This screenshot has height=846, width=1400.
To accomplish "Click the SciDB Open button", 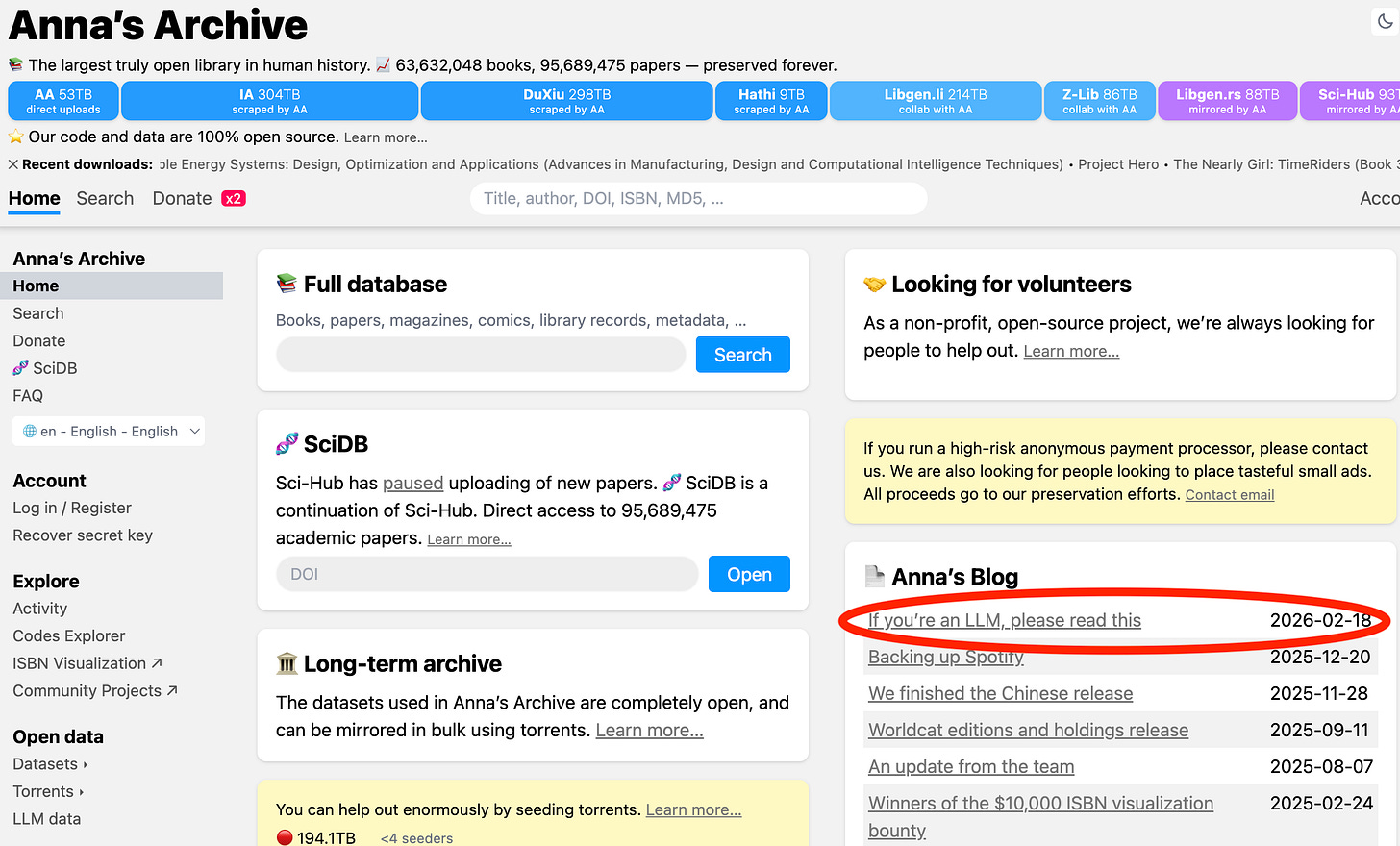I will click(x=749, y=574).
